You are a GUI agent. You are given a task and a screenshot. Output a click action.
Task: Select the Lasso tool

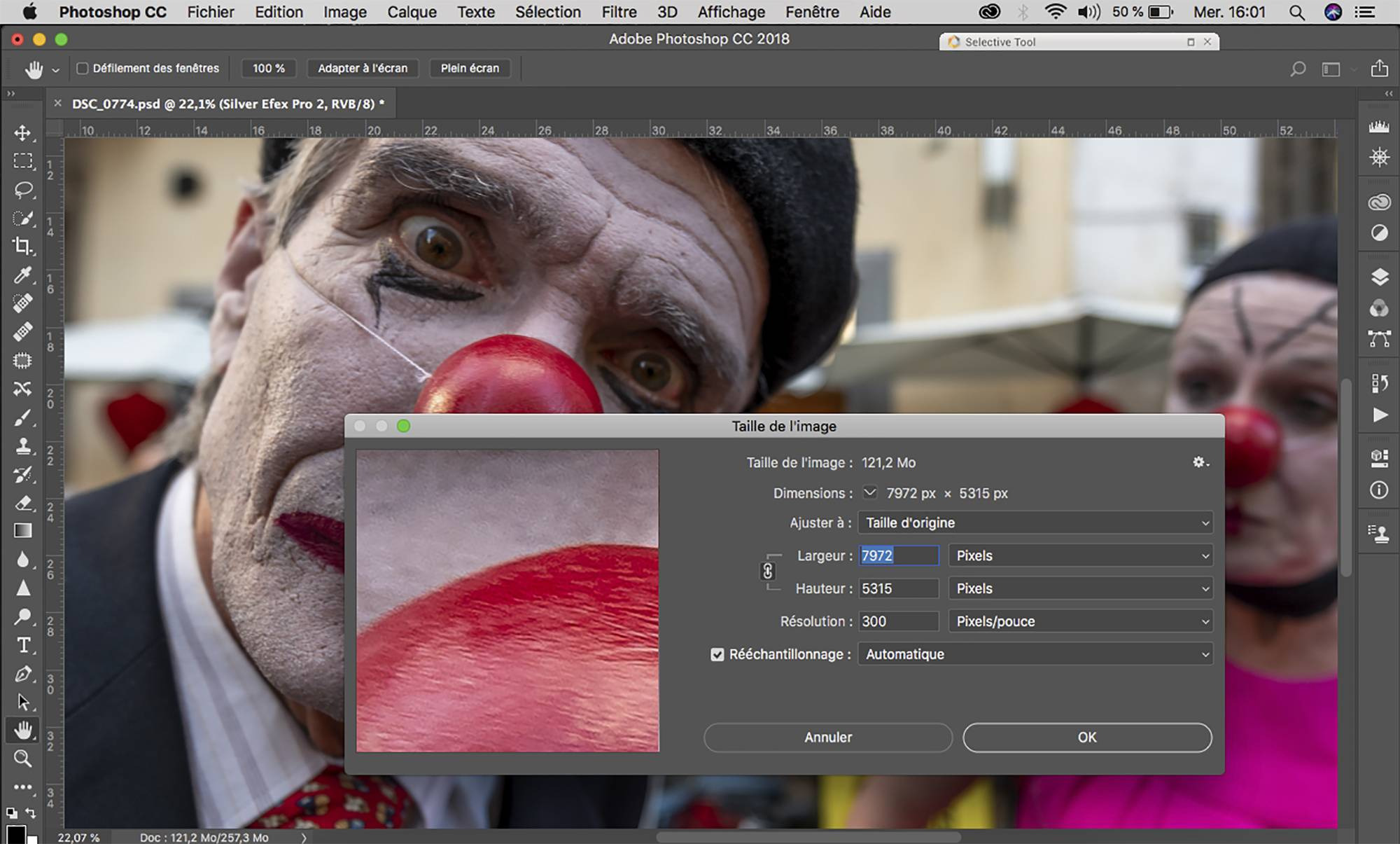(x=23, y=190)
